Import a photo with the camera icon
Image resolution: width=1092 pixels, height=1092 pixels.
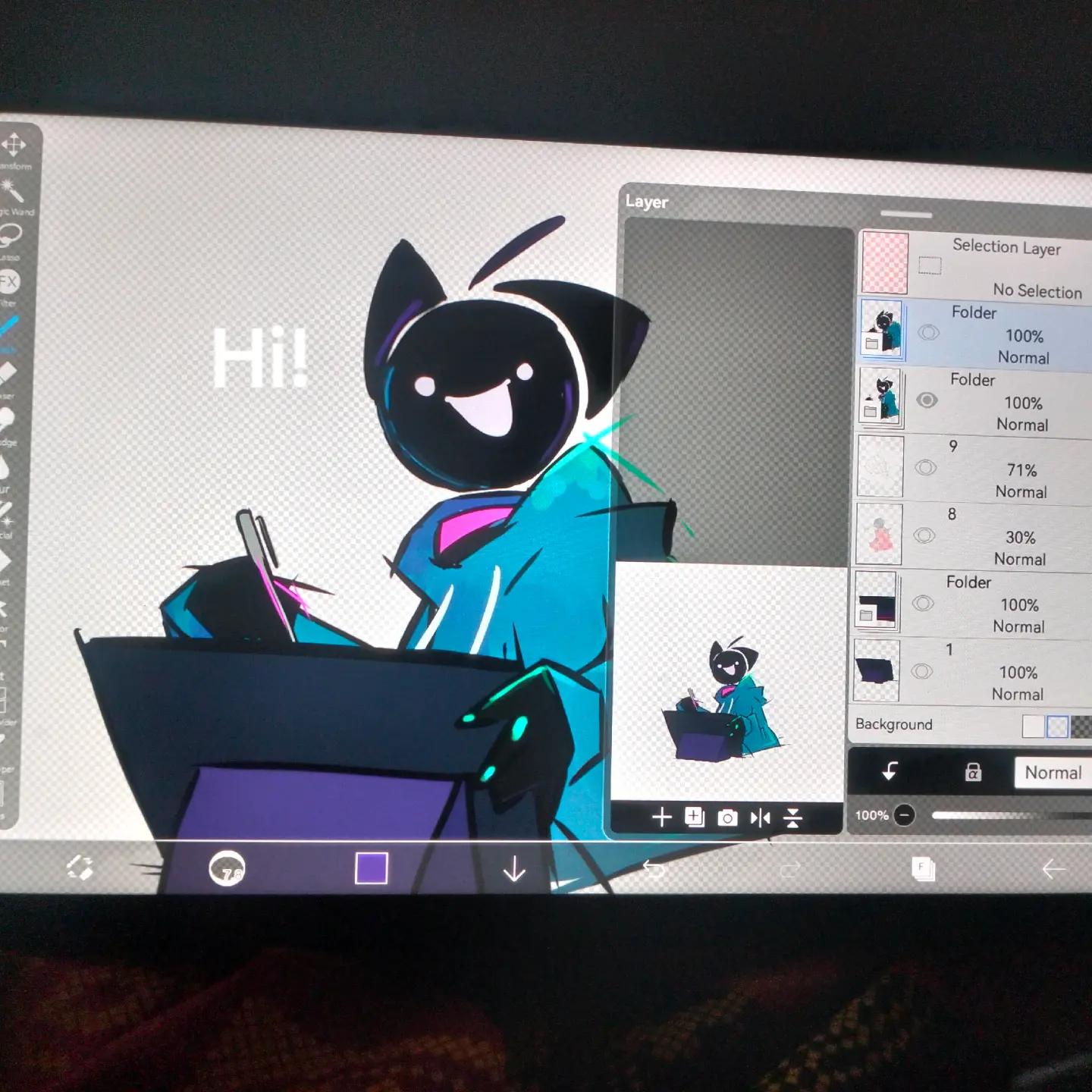(727, 817)
